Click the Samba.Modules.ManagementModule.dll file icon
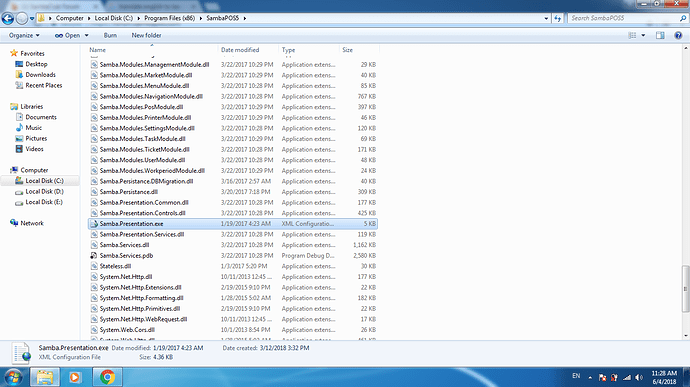The width and height of the screenshot is (690, 387). tap(94, 64)
